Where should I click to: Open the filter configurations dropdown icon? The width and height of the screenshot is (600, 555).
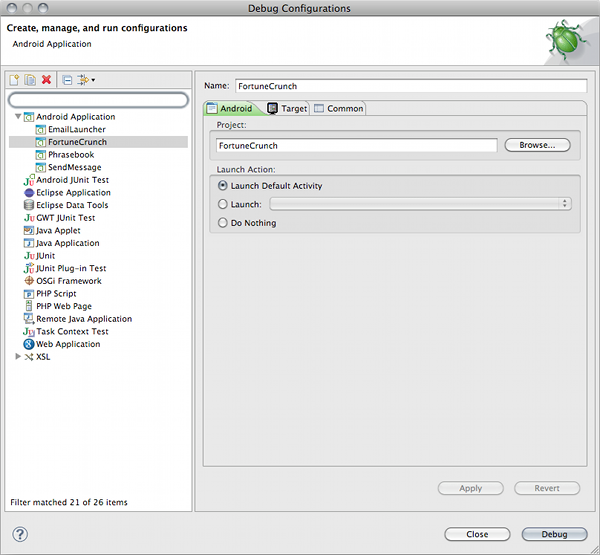86,80
